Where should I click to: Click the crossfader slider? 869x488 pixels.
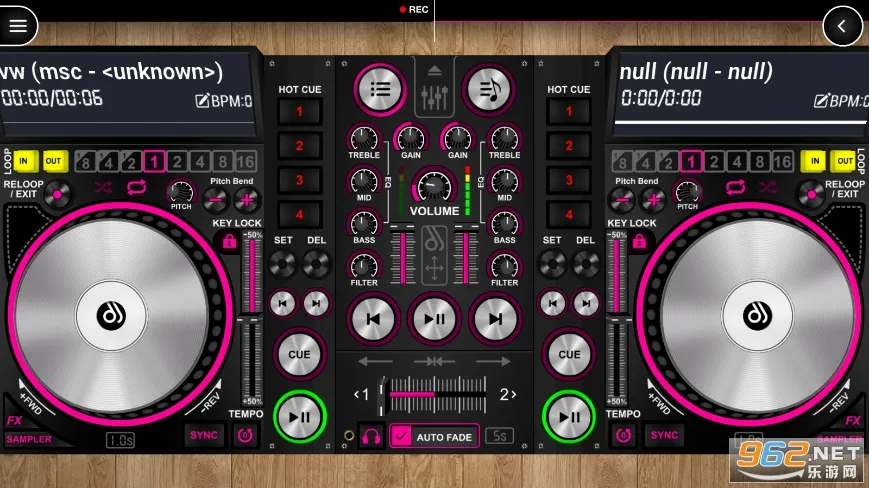[x=434, y=394]
